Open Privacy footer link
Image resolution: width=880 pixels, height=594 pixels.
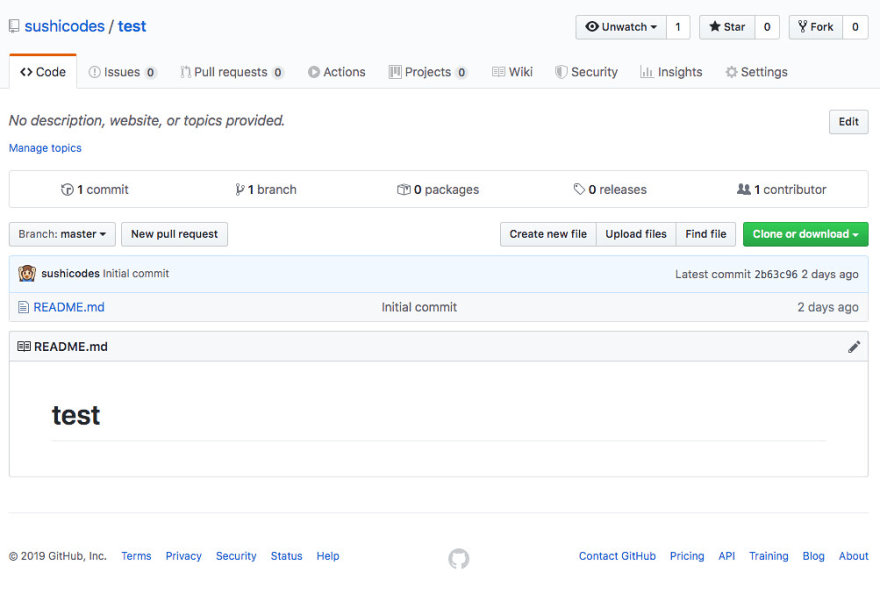tap(184, 556)
